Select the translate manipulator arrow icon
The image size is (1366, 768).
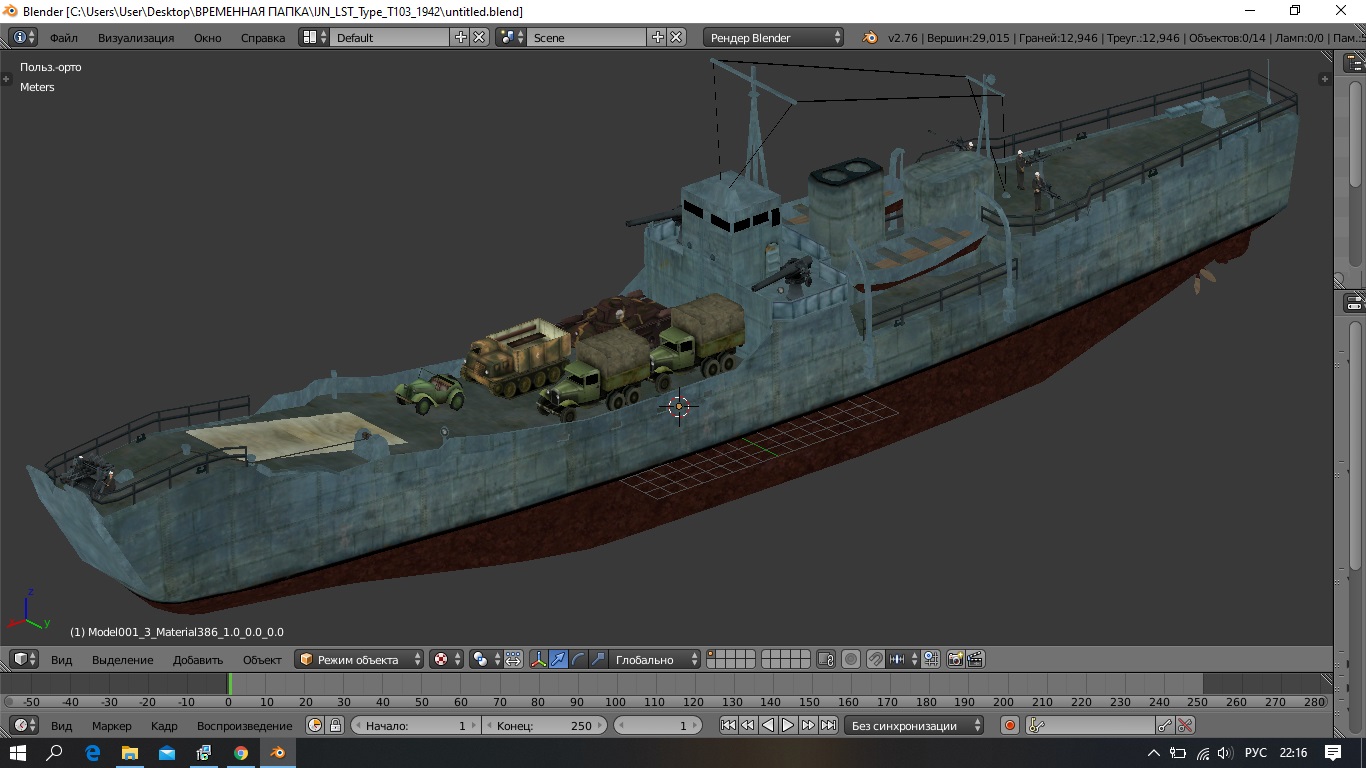pos(559,660)
